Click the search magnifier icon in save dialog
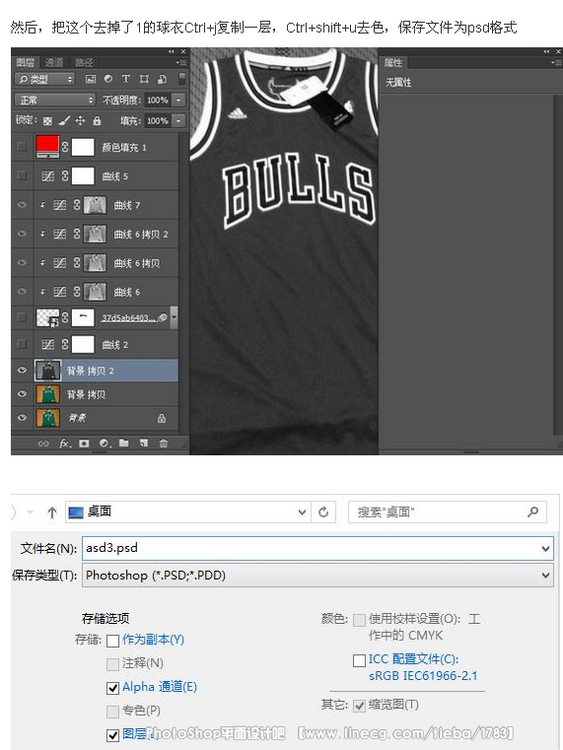This screenshot has height=750, width=563. pos(533,512)
